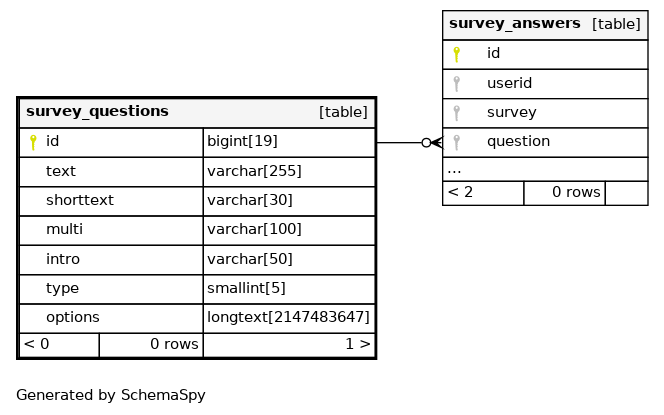Click the crow's foot relationship connector
Image resolution: width=664 pixels, height=415 pixels.
pos(432,143)
